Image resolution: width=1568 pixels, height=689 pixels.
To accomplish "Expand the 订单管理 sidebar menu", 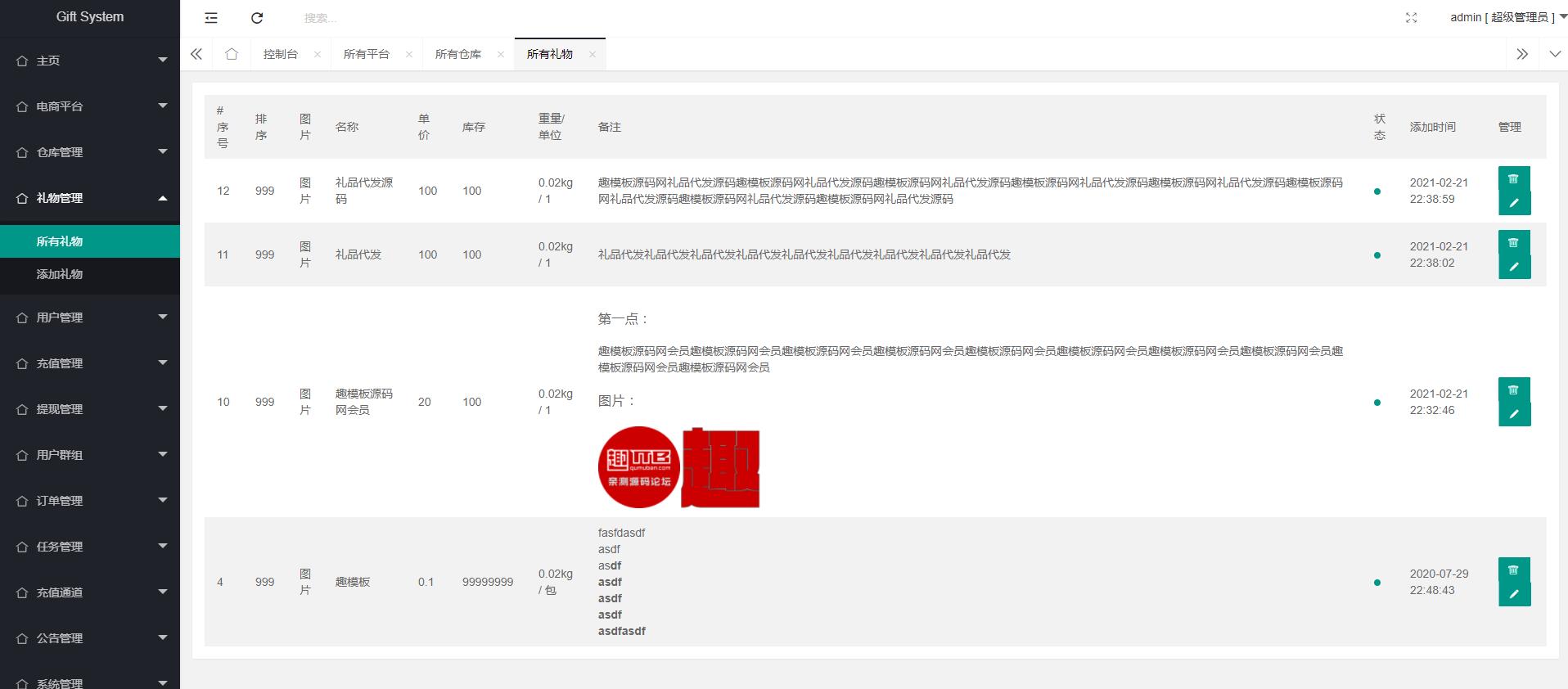I will click(x=90, y=501).
